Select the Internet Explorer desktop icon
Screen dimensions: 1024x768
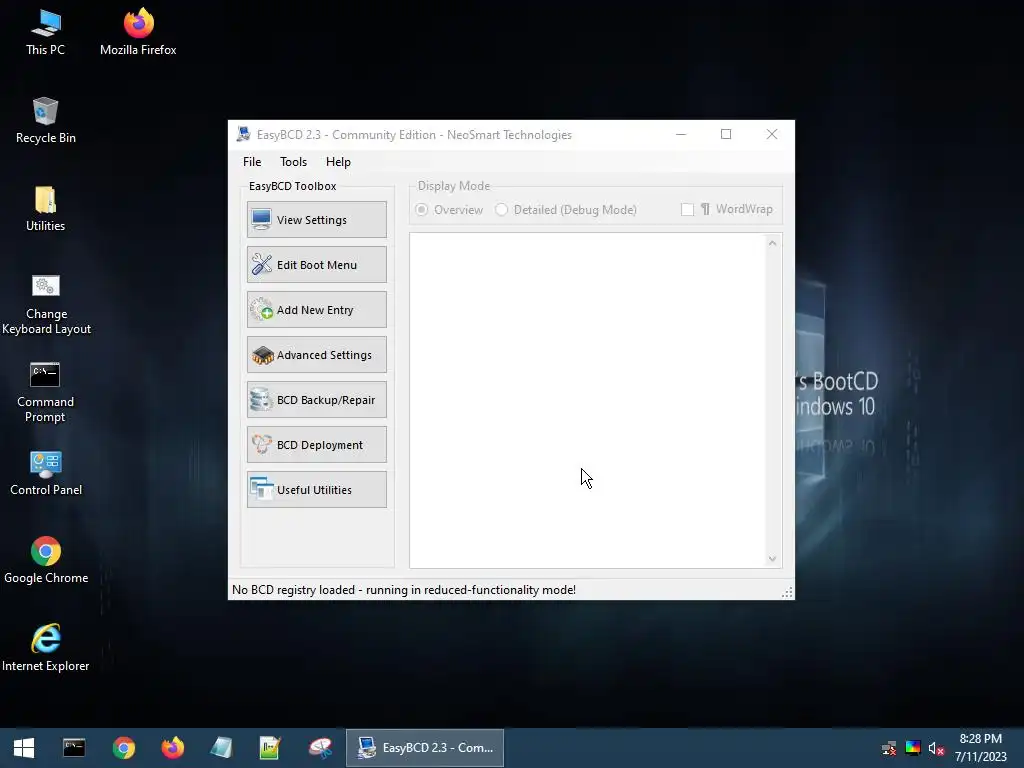(x=46, y=648)
